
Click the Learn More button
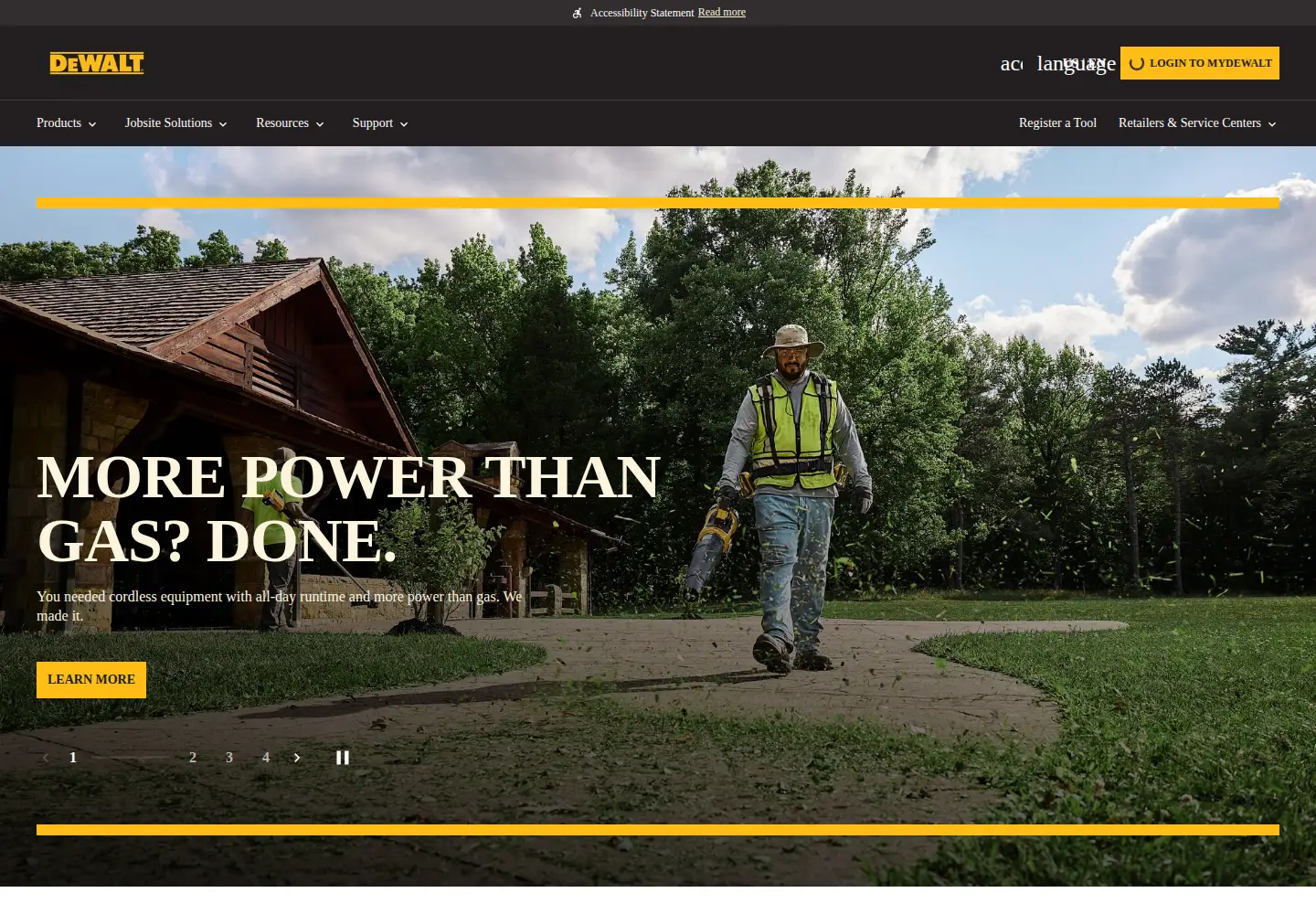91,680
